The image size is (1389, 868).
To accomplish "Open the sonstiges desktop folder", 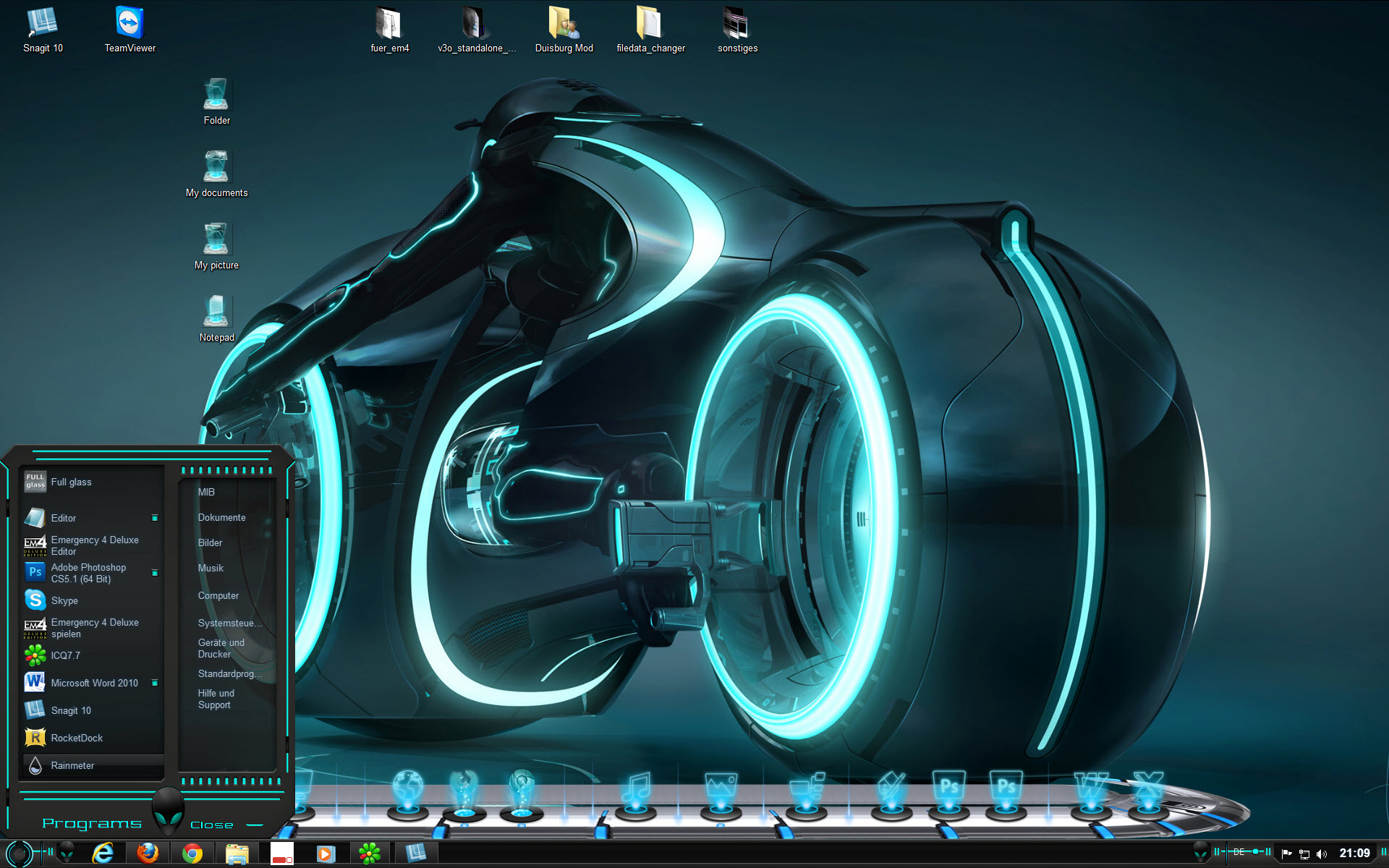I will [737, 30].
